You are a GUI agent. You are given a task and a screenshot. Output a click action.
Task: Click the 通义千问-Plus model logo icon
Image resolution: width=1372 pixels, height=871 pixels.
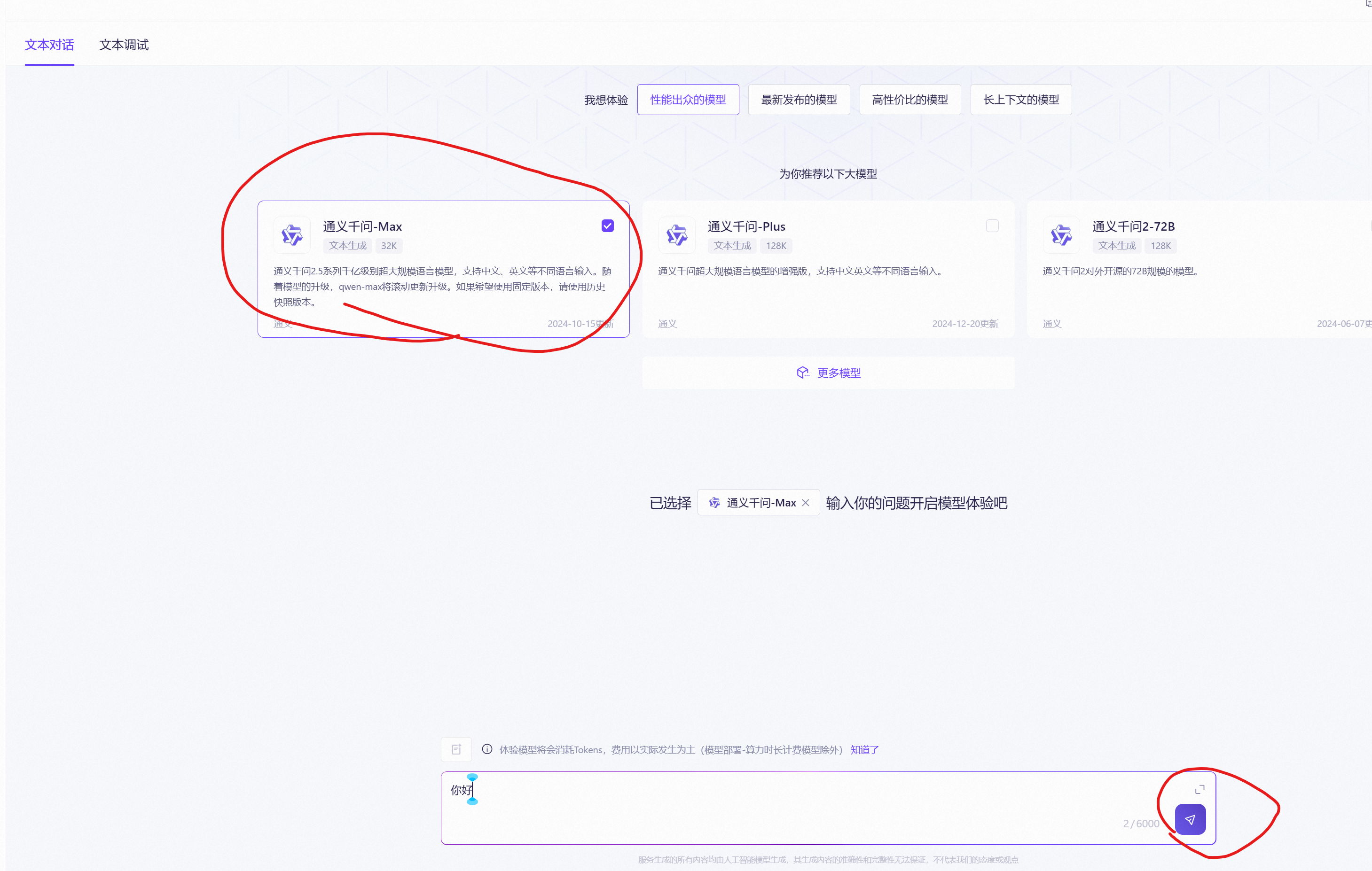tap(676, 235)
